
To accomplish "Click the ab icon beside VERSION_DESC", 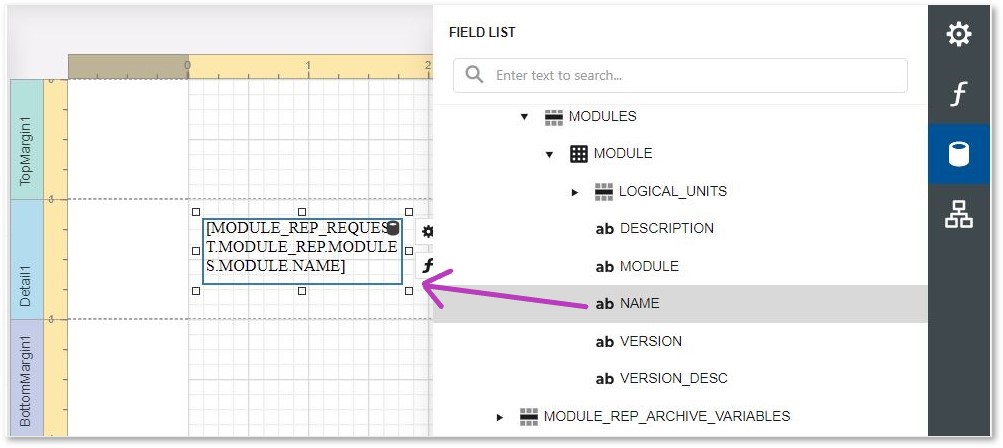I will pyautogui.click(x=604, y=379).
